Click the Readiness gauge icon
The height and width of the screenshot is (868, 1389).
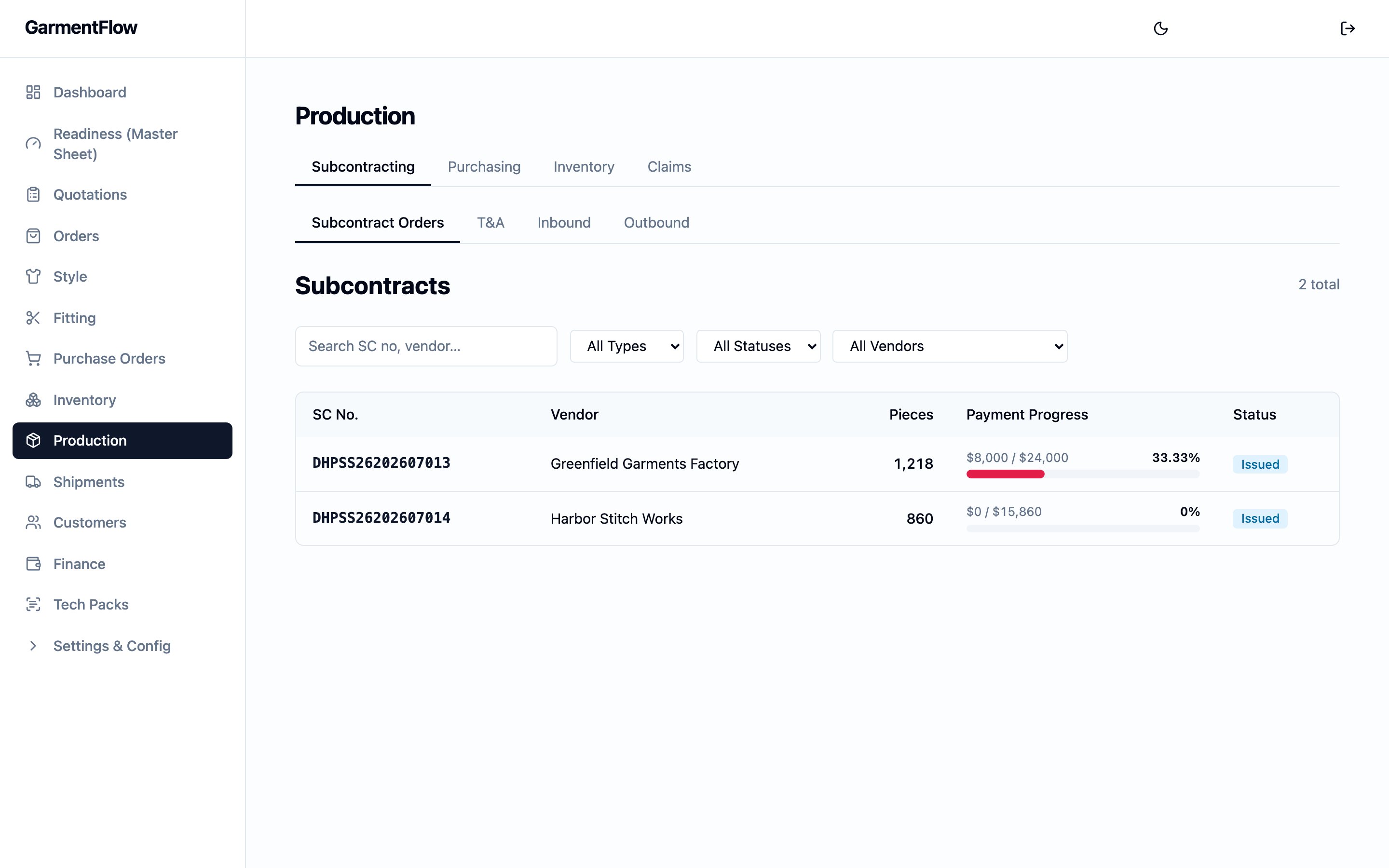pos(33,144)
